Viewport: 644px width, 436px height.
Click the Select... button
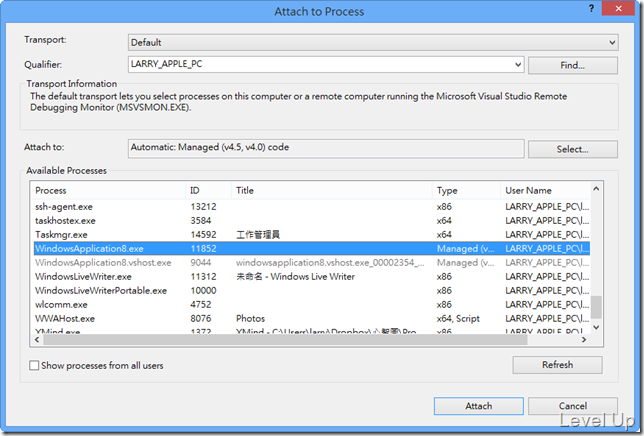click(573, 149)
